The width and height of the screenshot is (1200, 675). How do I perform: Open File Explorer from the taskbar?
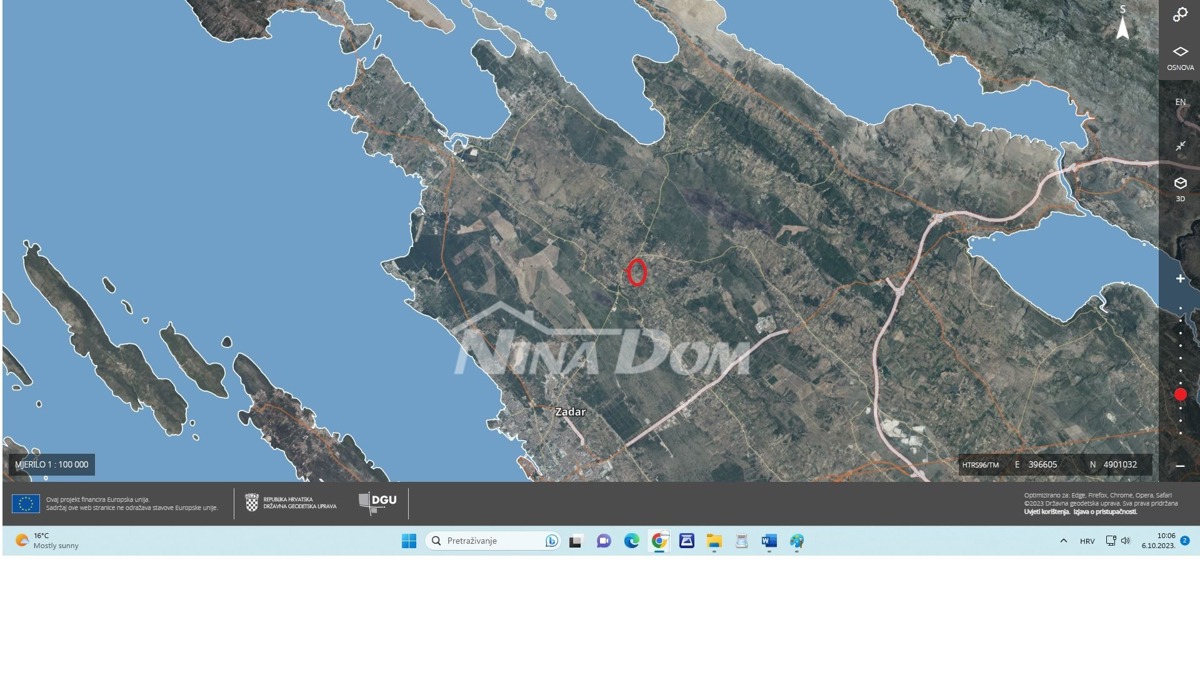[x=714, y=541]
